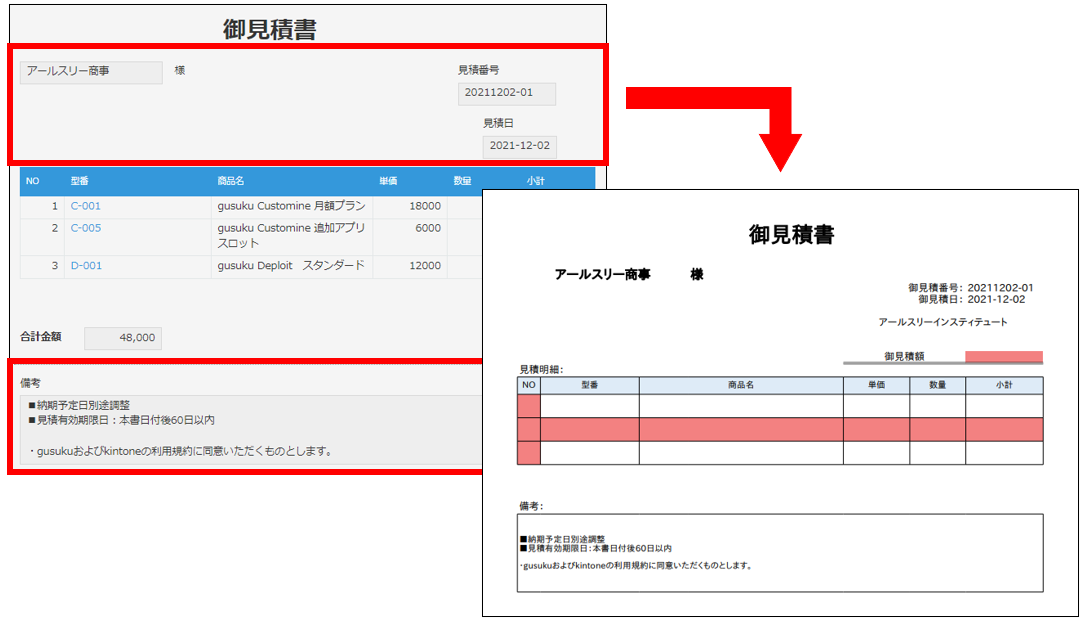Click the 見積日 label in the form

(x=498, y=123)
